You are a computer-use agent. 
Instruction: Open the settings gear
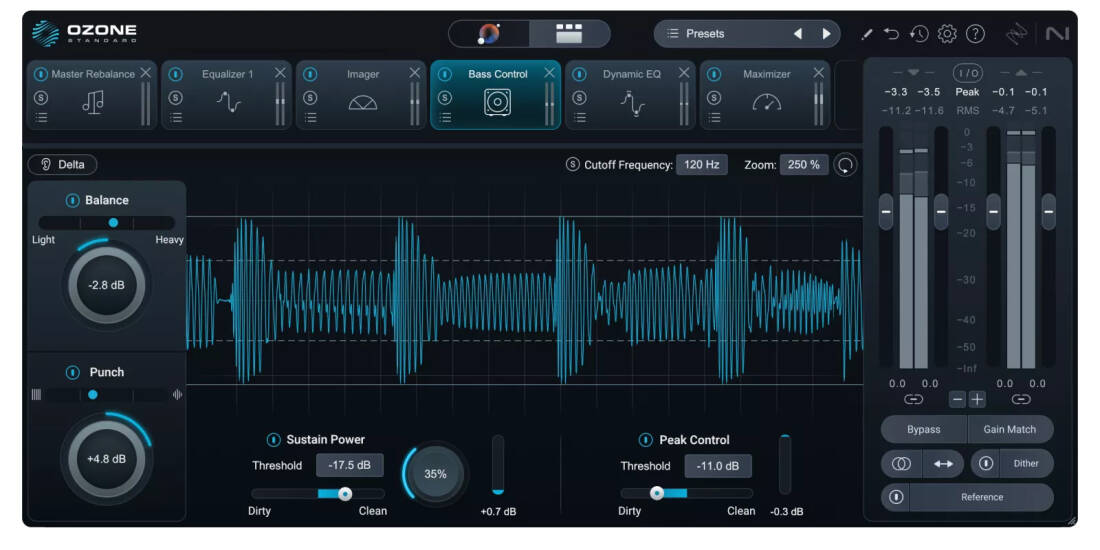click(947, 34)
